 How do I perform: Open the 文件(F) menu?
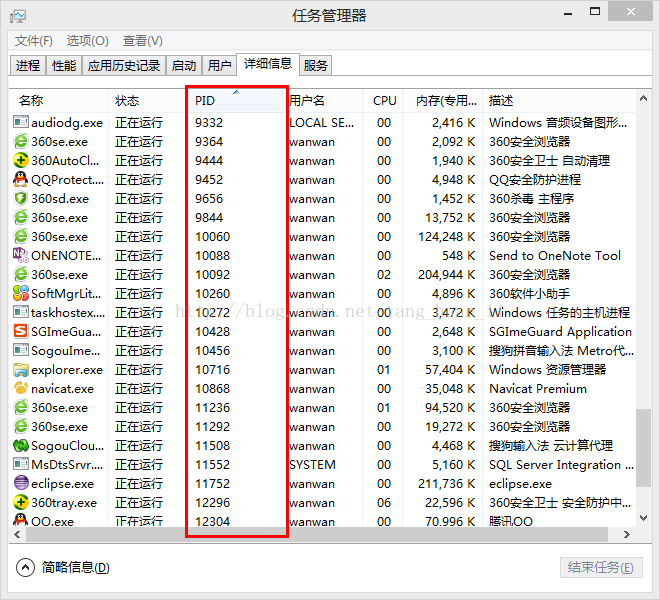[x=34, y=41]
